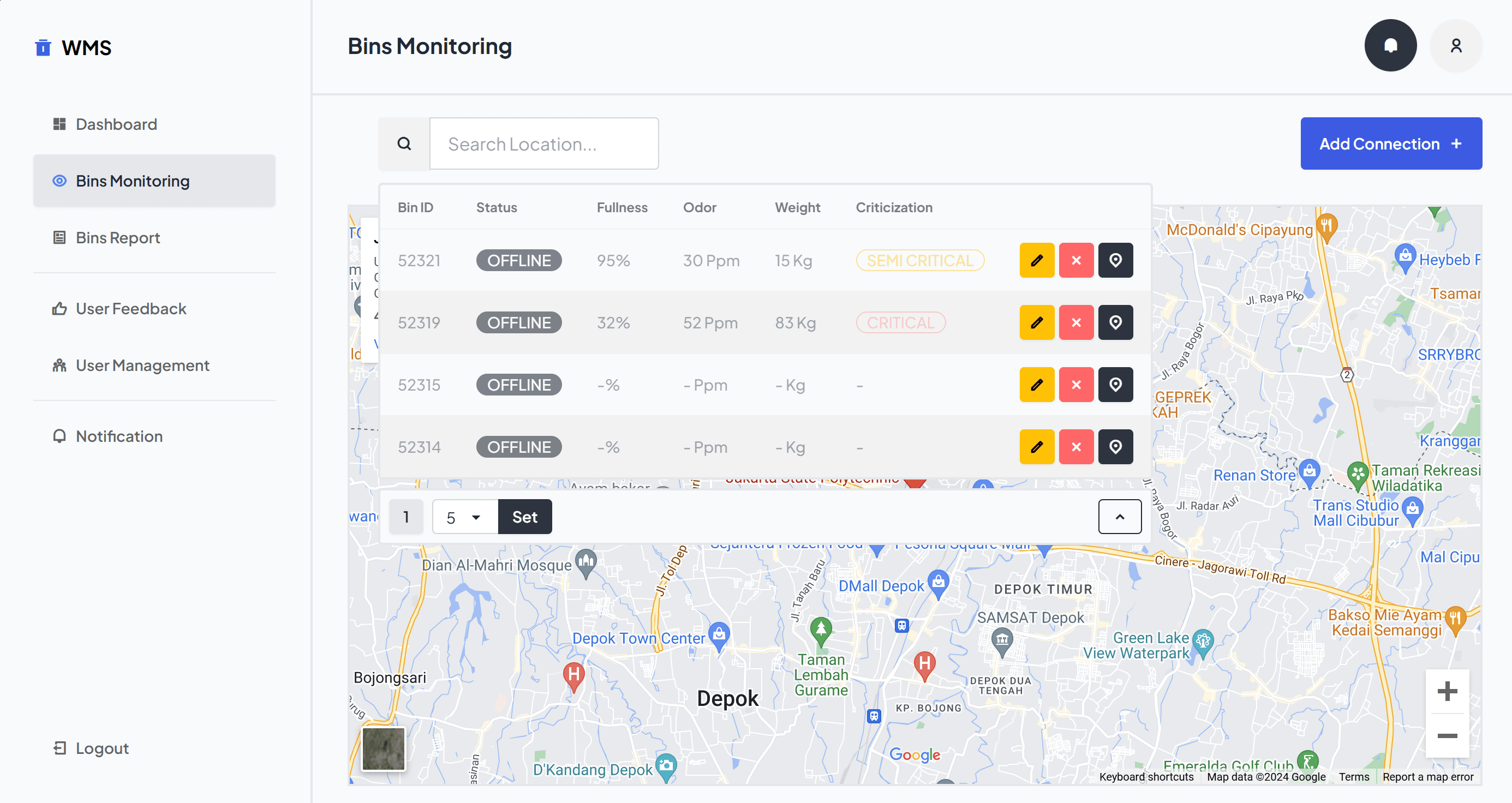
Task: Open rows-per-page dropdown showing 5
Action: click(x=465, y=517)
